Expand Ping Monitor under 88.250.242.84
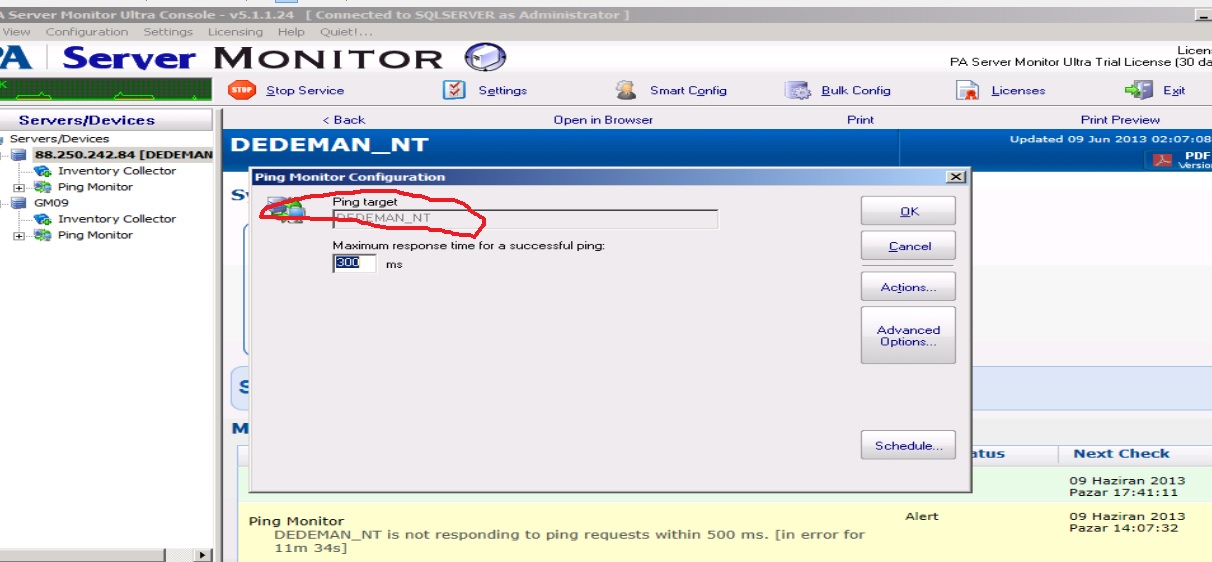1212x562 pixels. (18, 188)
